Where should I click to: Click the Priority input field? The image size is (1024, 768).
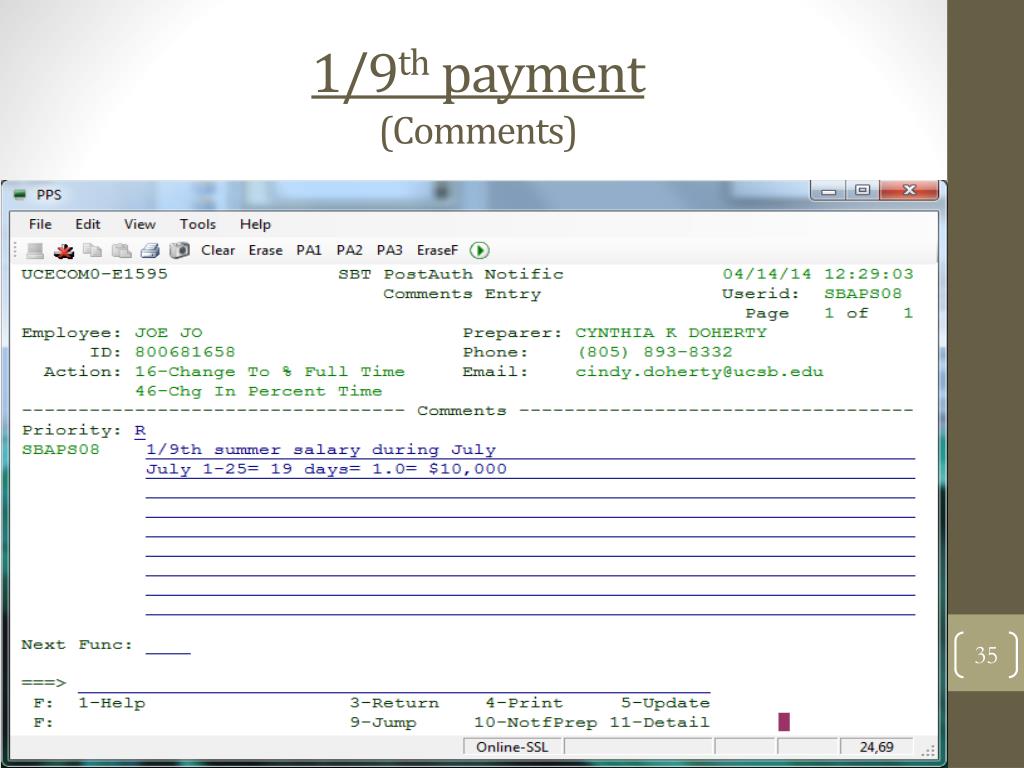[x=140, y=431]
